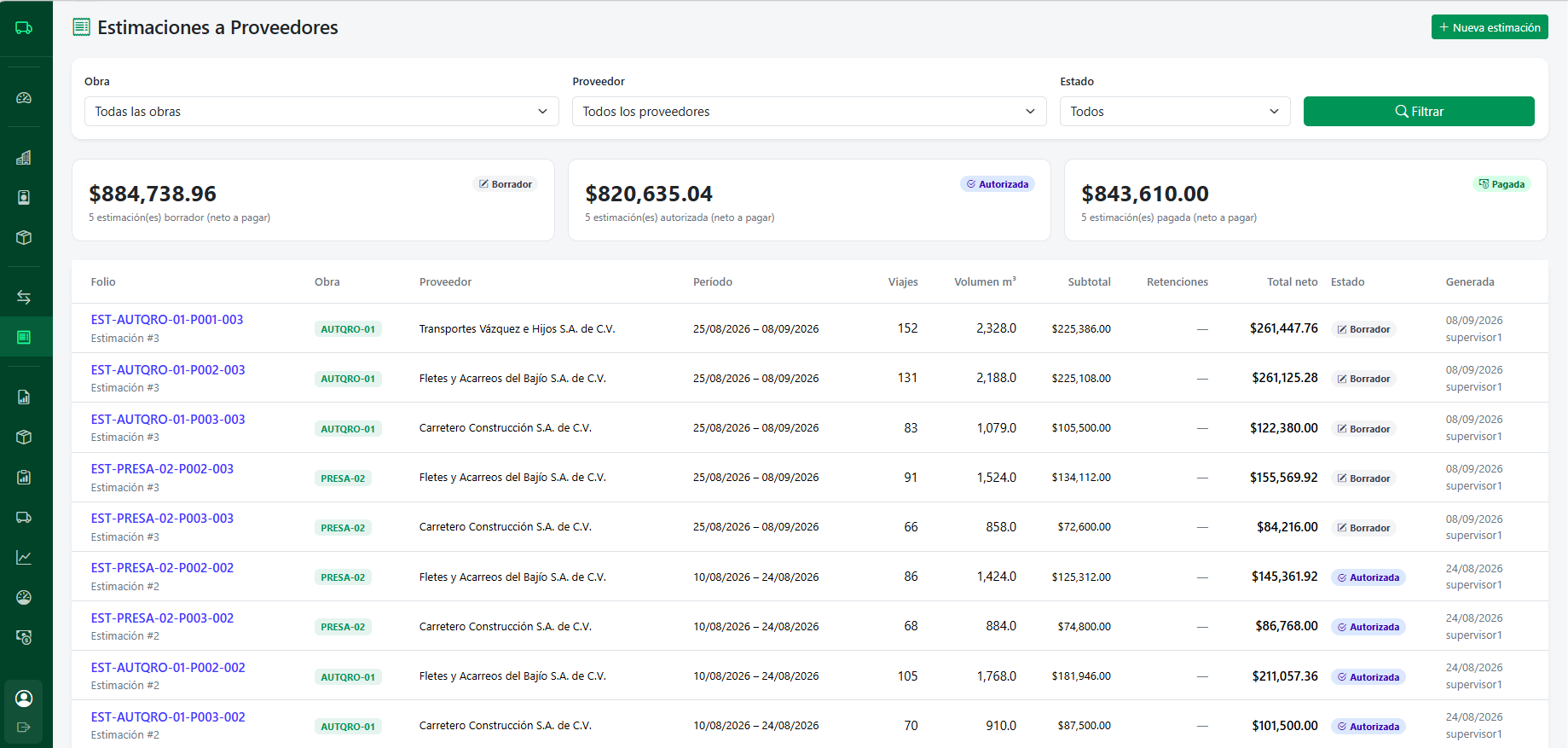Image resolution: width=1568 pixels, height=748 pixels.
Task: Click the Nueva estimación button
Action: (x=1490, y=27)
